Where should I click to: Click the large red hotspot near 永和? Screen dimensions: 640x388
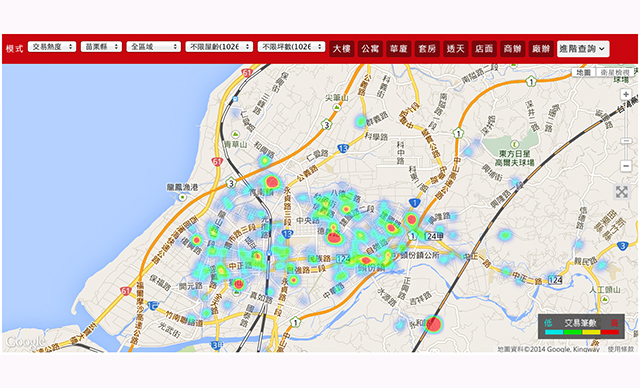tap(433, 325)
